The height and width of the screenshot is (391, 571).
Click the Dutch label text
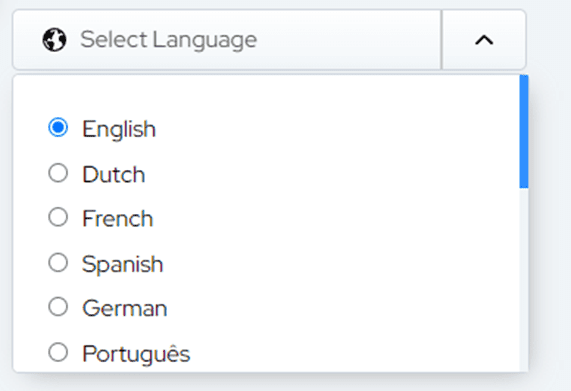coord(114,174)
